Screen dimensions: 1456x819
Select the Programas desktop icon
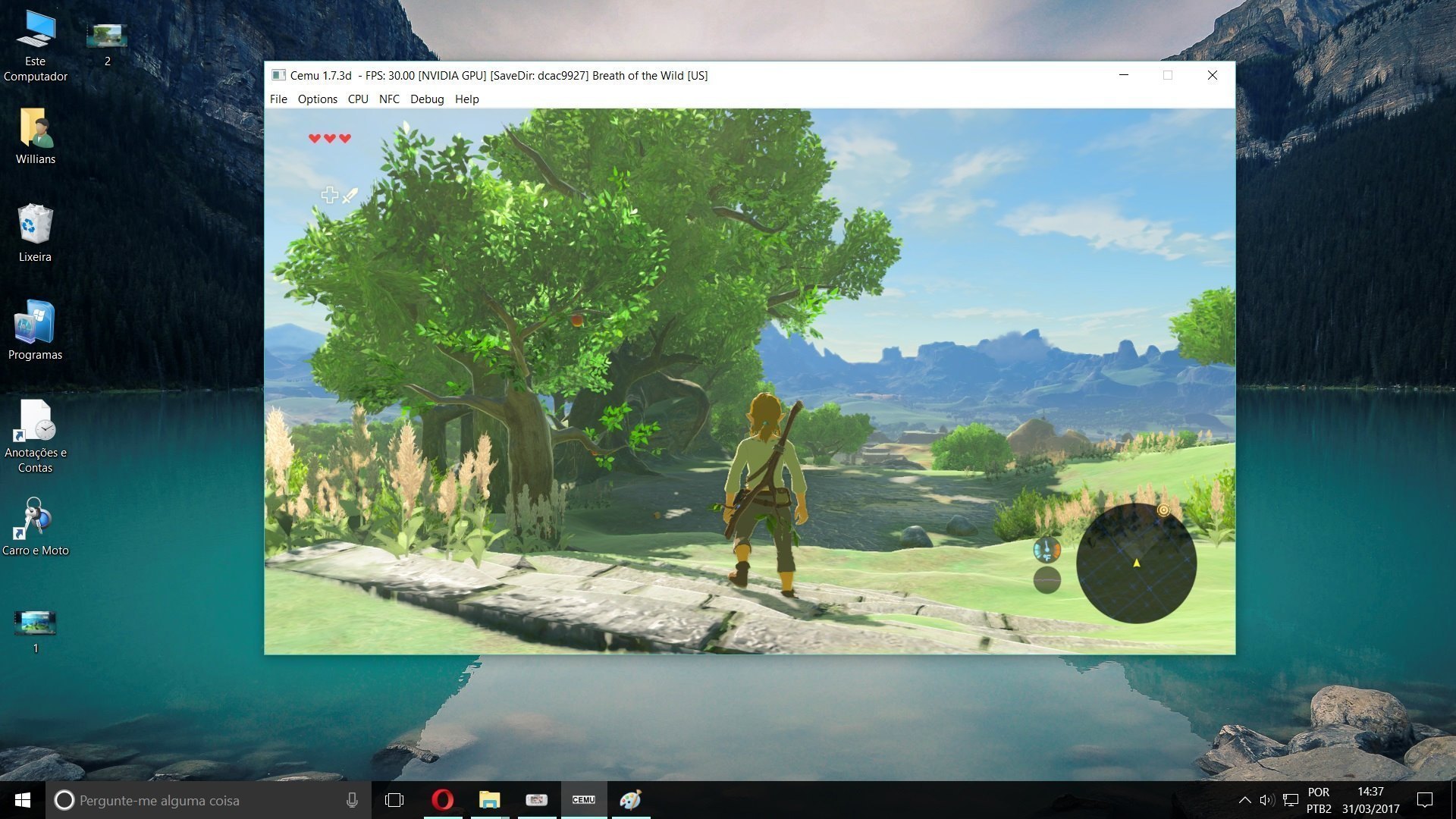[x=35, y=331]
